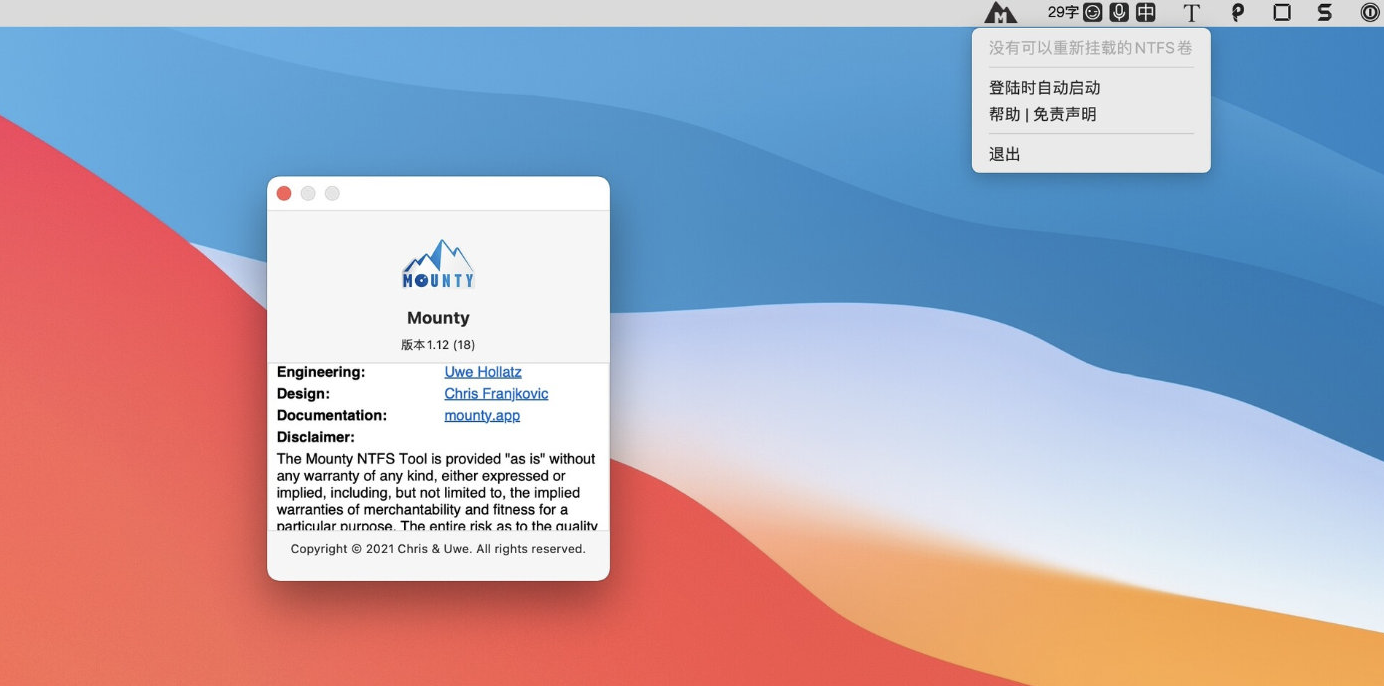The height and width of the screenshot is (686, 1384).
Task: Click the P-shaped menu bar icon
Action: coord(1237,12)
